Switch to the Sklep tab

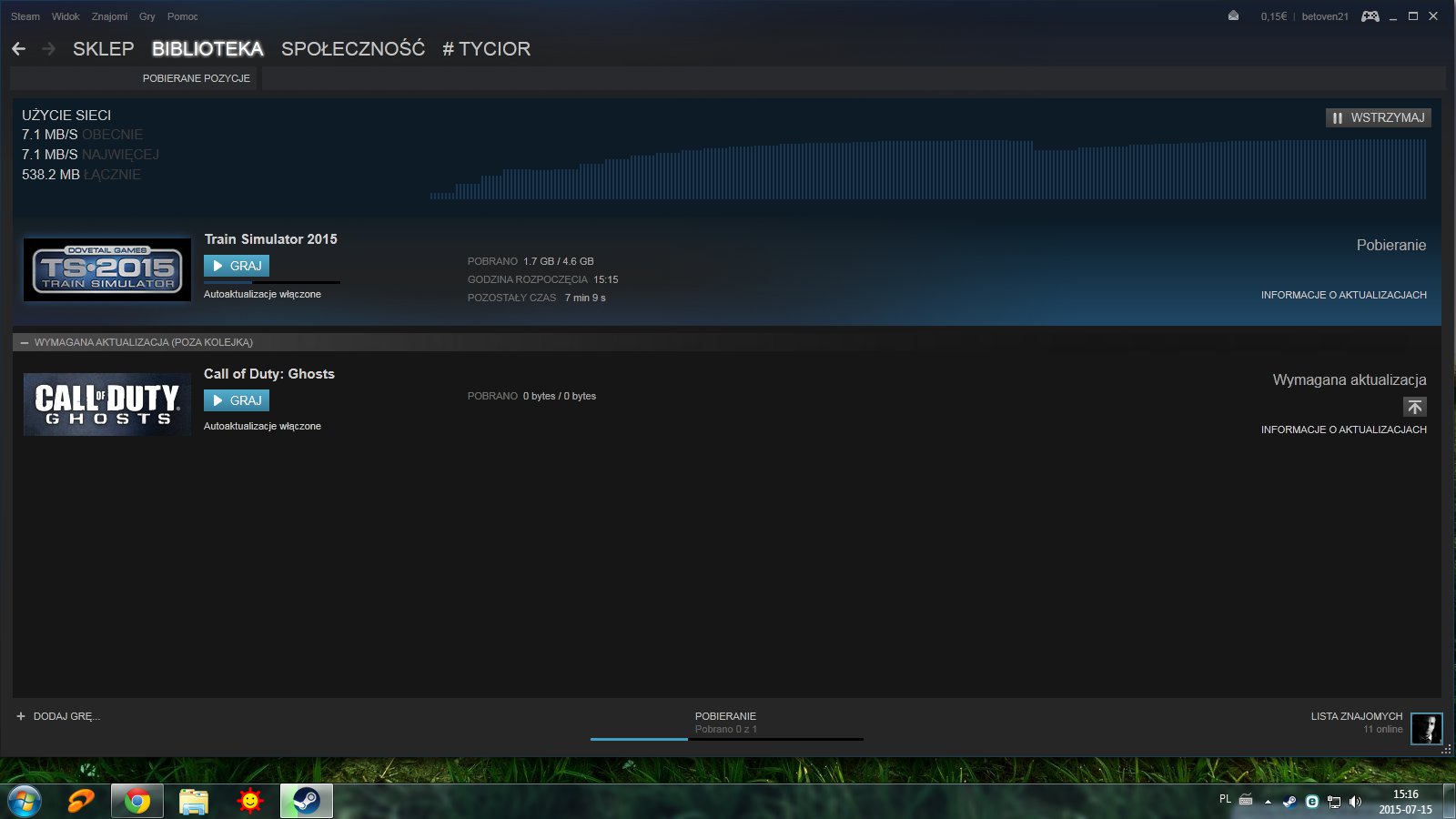(103, 49)
